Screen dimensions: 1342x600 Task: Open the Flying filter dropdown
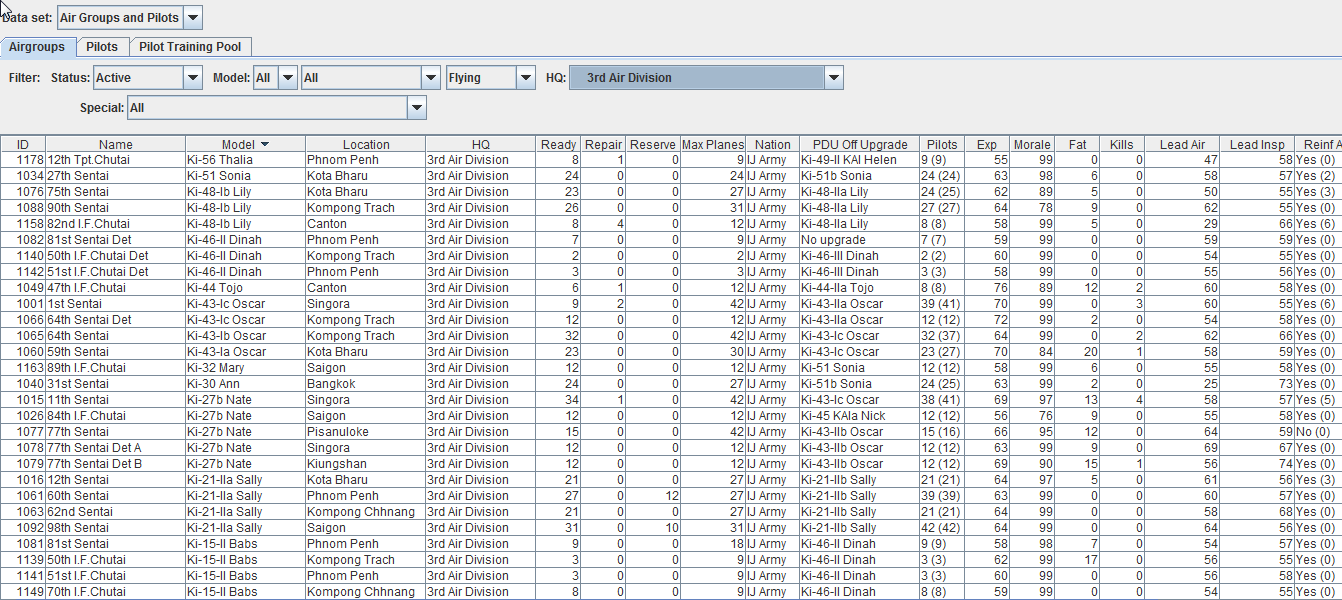coord(523,77)
